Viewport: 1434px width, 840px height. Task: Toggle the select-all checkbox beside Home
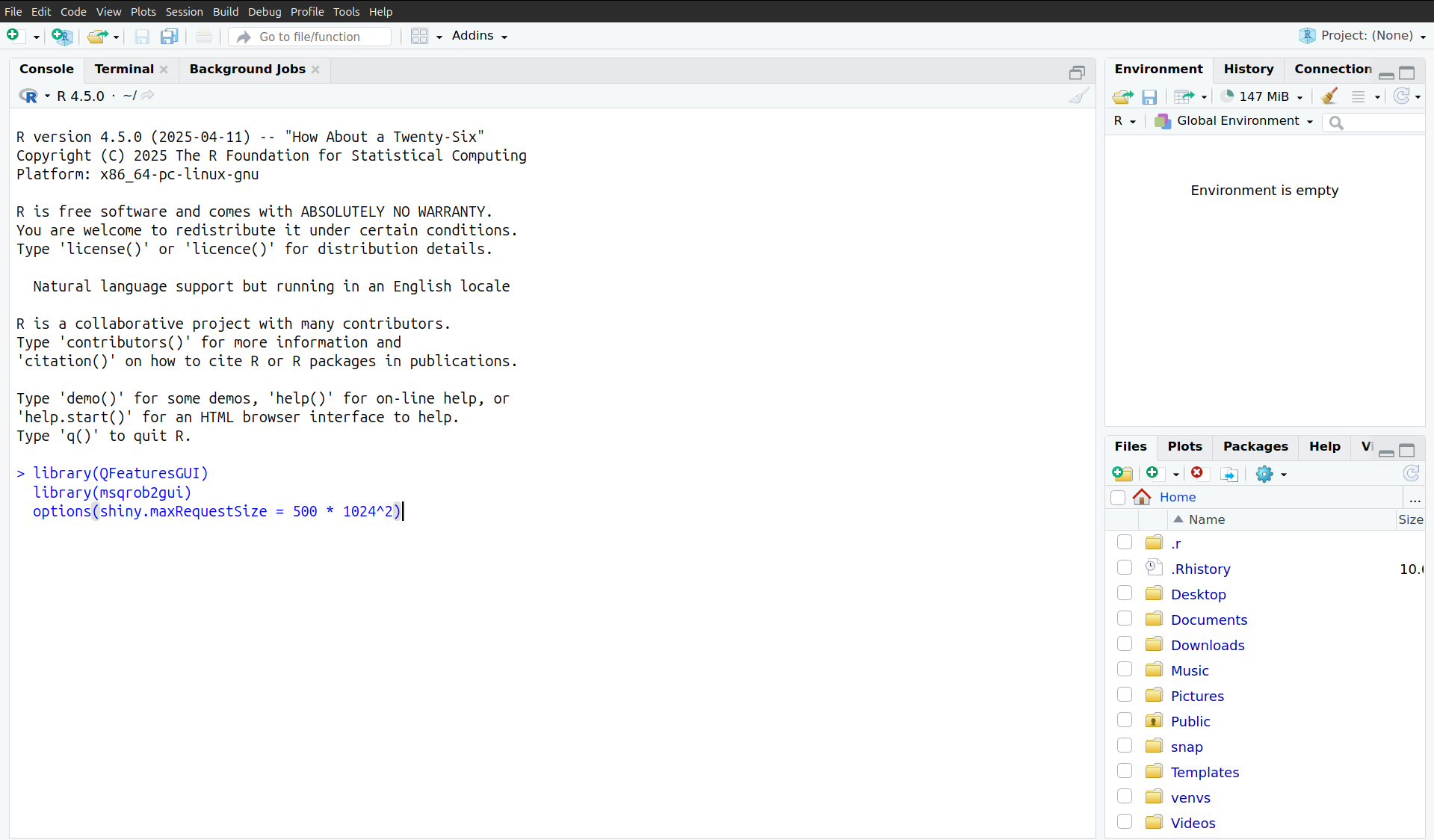pyautogui.click(x=1118, y=498)
